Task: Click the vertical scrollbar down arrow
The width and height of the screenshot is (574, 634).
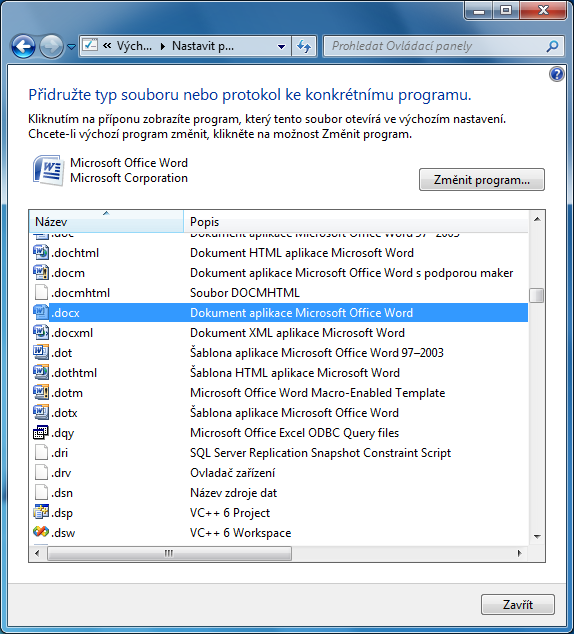Action: coord(537,537)
